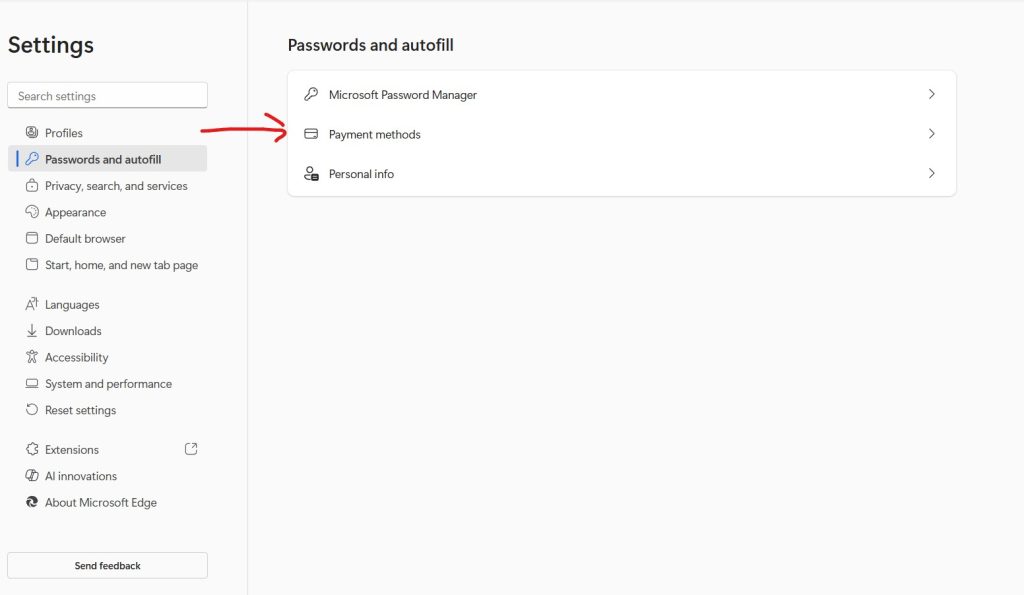
Task: Open Privacy, search, and services via its shield icon
Action: point(30,185)
